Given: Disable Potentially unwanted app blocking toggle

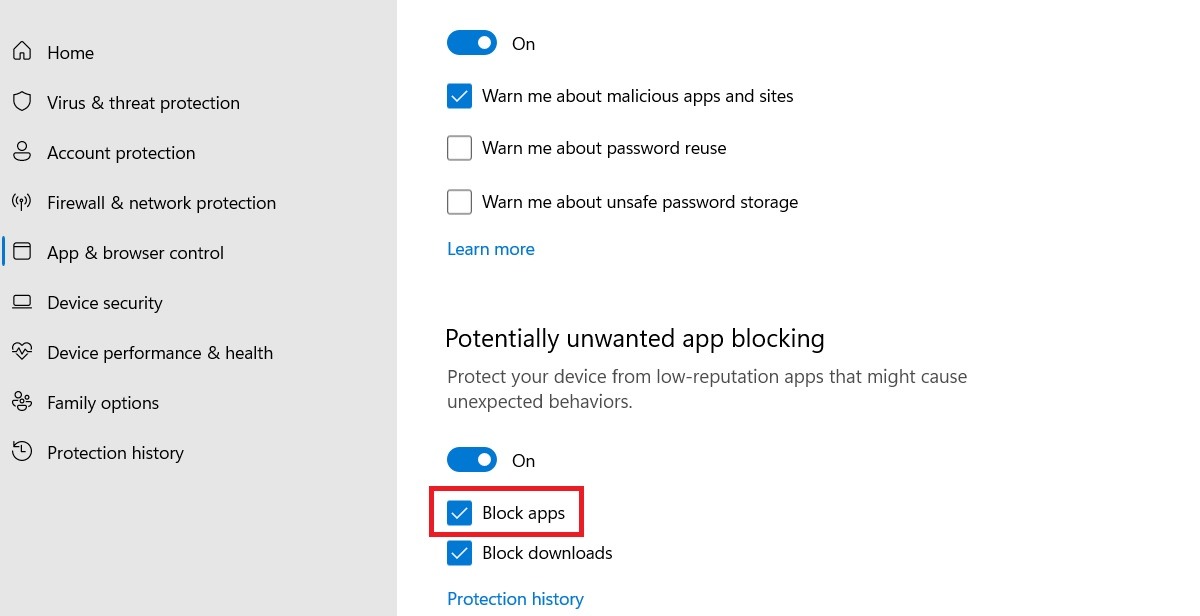Looking at the screenshot, I should coord(471,459).
